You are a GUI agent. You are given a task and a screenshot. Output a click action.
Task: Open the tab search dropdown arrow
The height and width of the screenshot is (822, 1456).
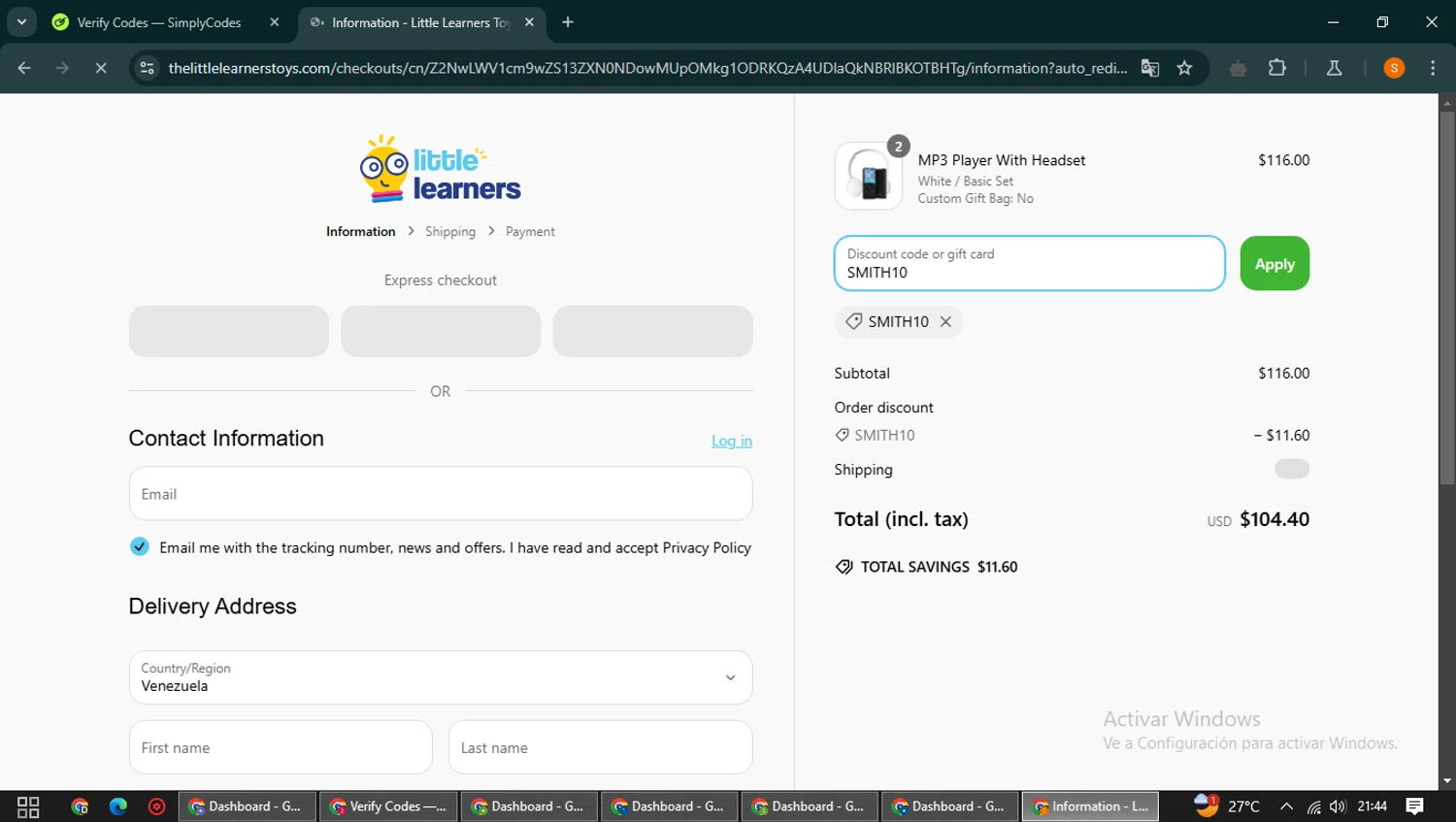click(x=21, y=21)
